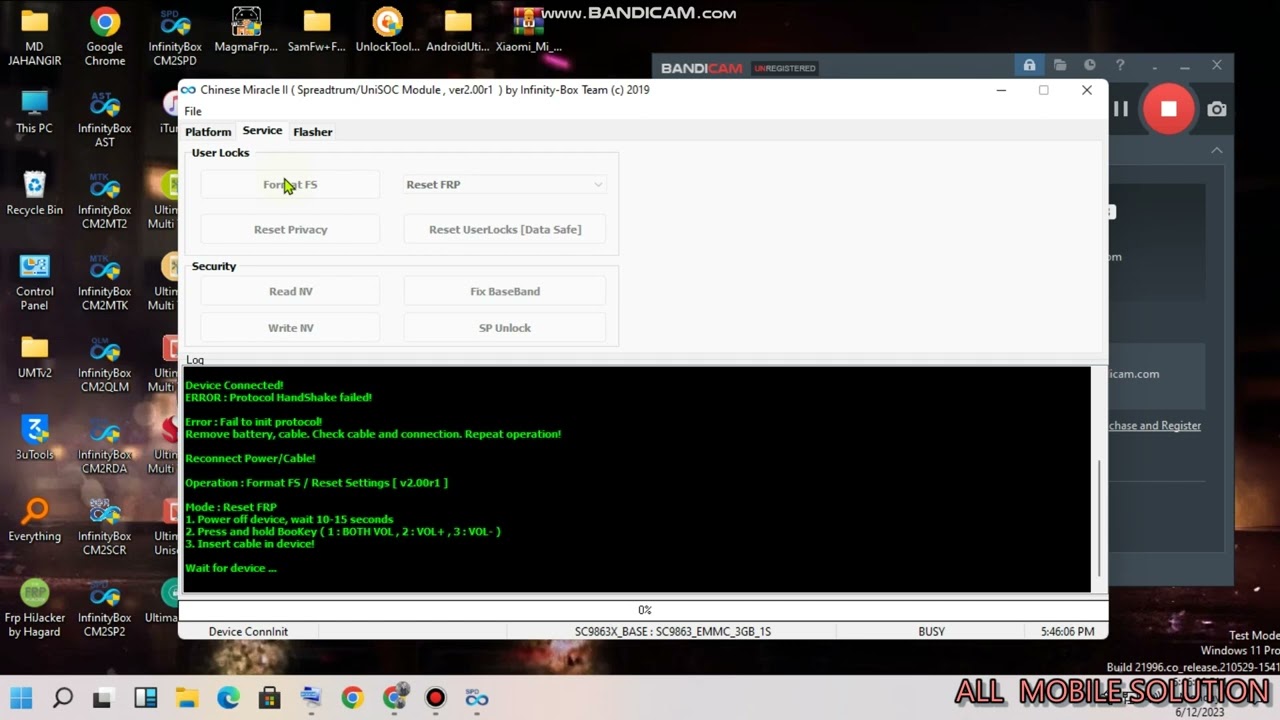Open File Explorer from taskbar
1280x720 pixels.
[187, 697]
